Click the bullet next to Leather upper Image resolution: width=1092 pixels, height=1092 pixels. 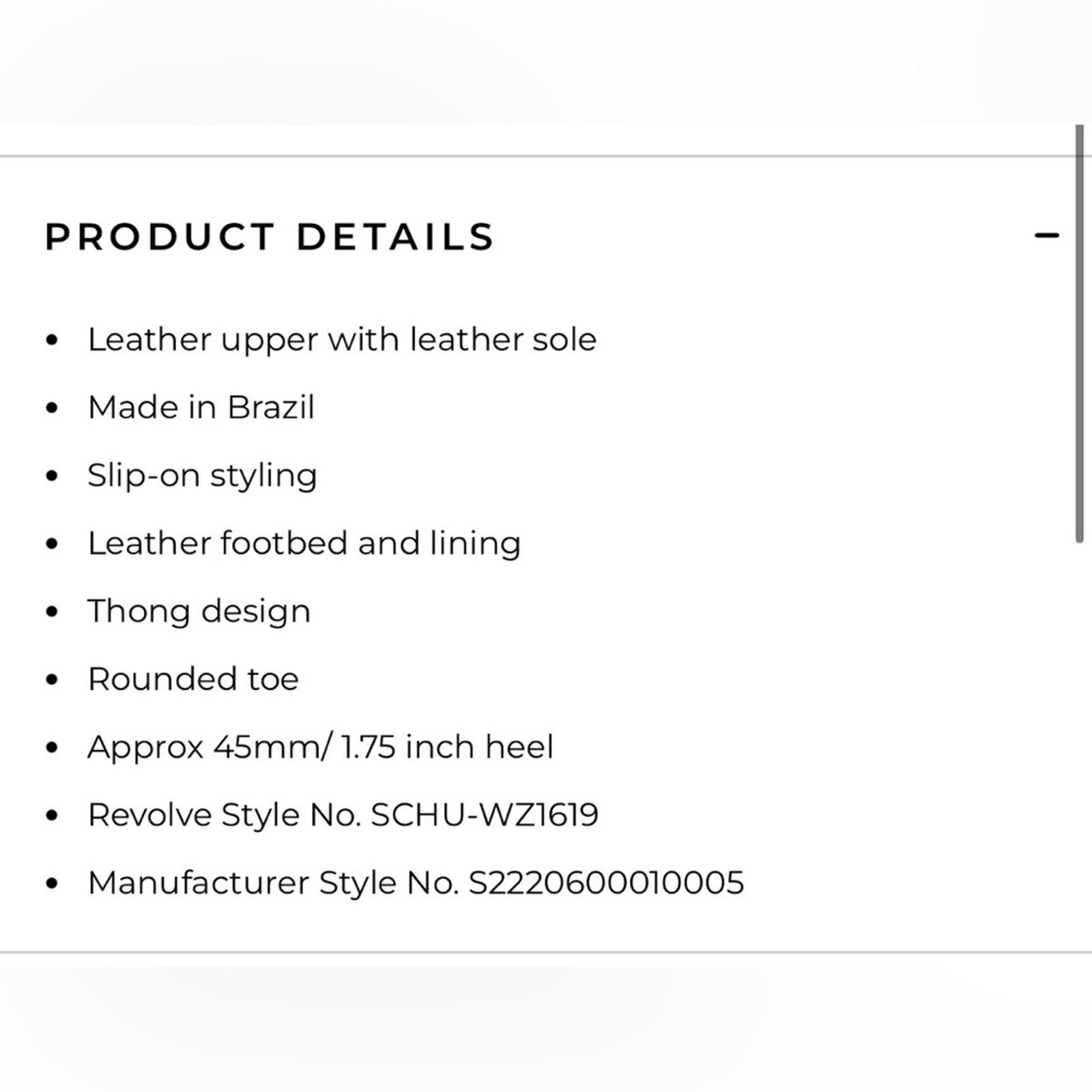pyautogui.click(x=51, y=339)
